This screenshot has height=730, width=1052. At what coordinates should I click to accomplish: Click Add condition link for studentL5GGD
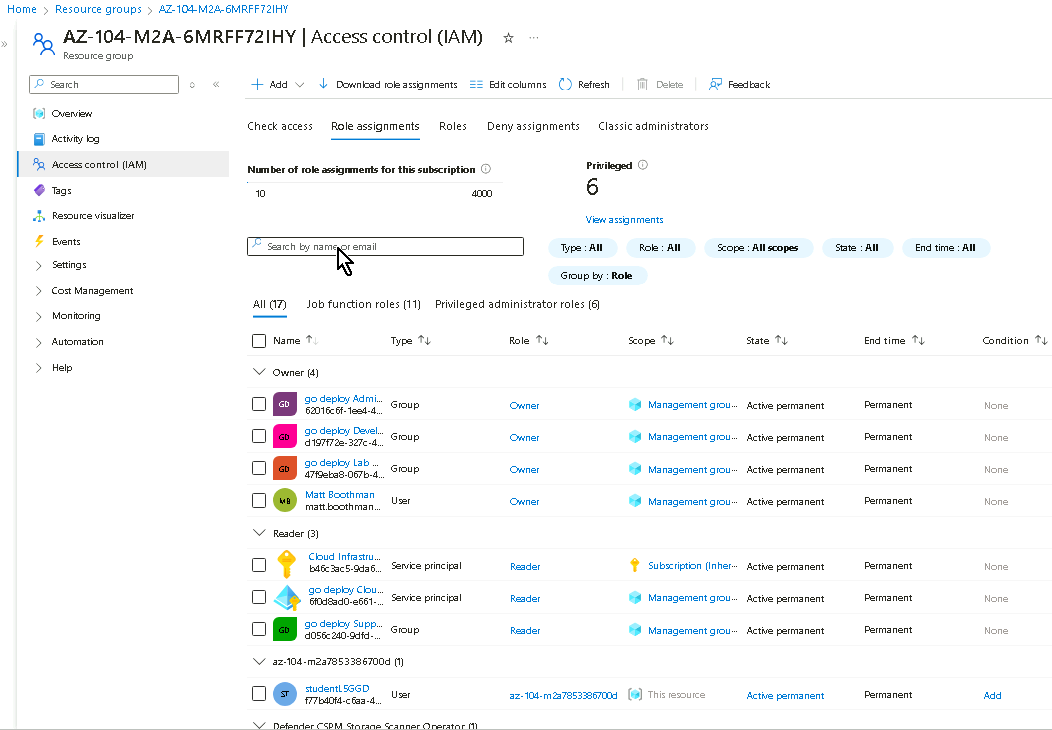(992, 695)
